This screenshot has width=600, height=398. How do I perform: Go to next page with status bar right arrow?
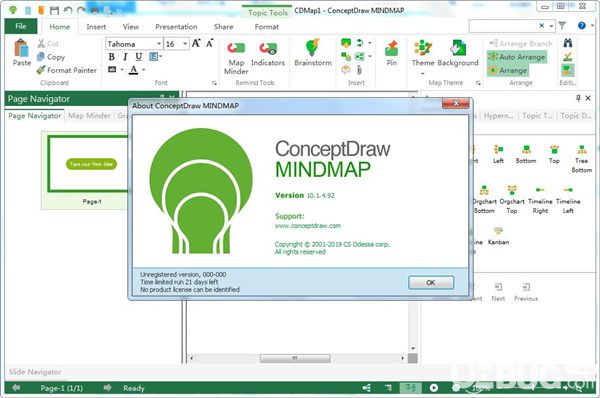(108, 388)
